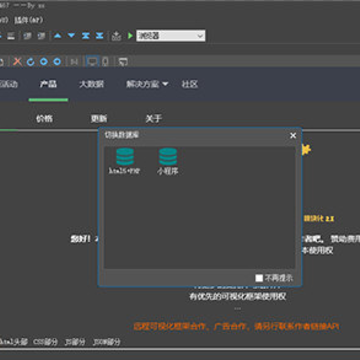
Task: Open the CSS部分 bottom tab
Action: [45, 342]
